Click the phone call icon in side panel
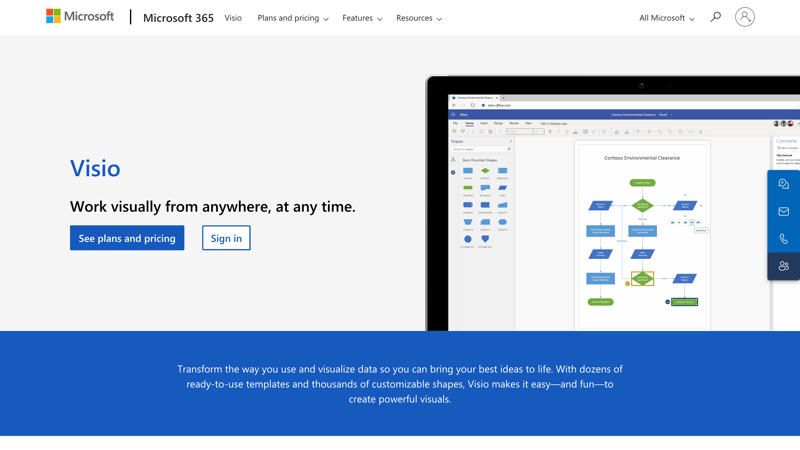The height and width of the screenshot is (450, 800). pyautogui.click(x=783, y=239)
